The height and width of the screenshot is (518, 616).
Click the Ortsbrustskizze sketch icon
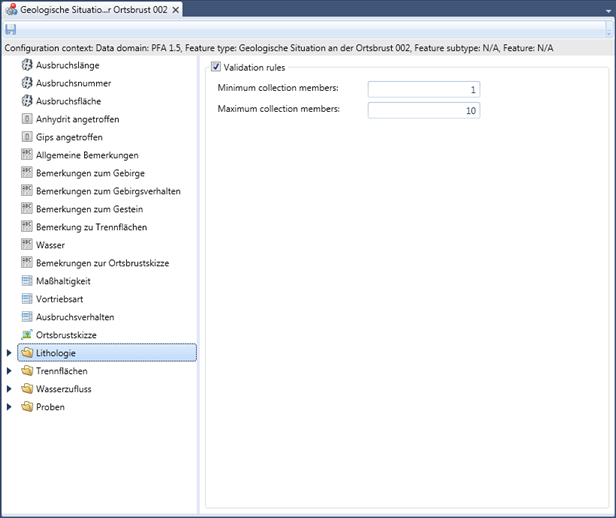27,335
